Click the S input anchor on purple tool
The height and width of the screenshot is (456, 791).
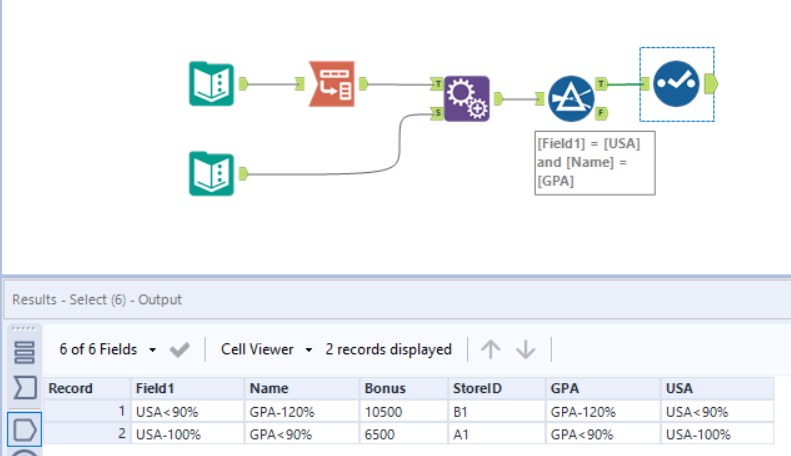437,113
